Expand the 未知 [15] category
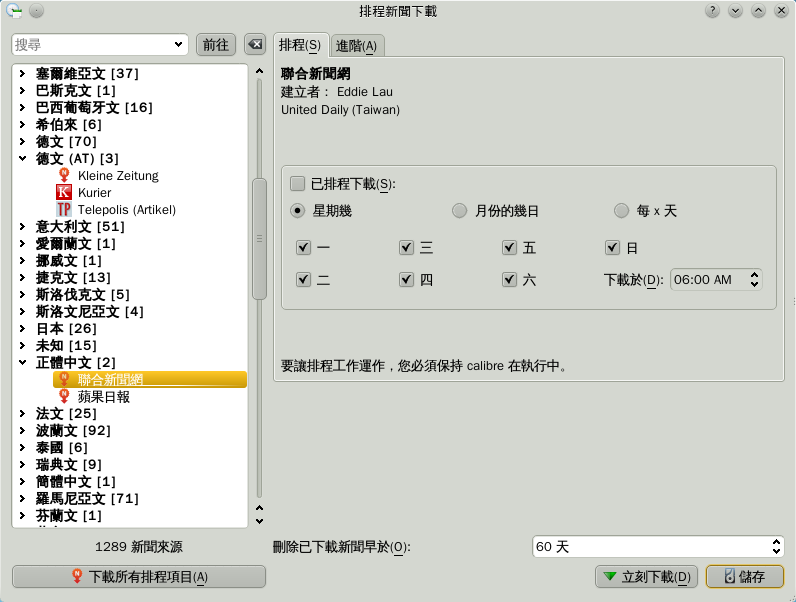 tap(22, 345)
